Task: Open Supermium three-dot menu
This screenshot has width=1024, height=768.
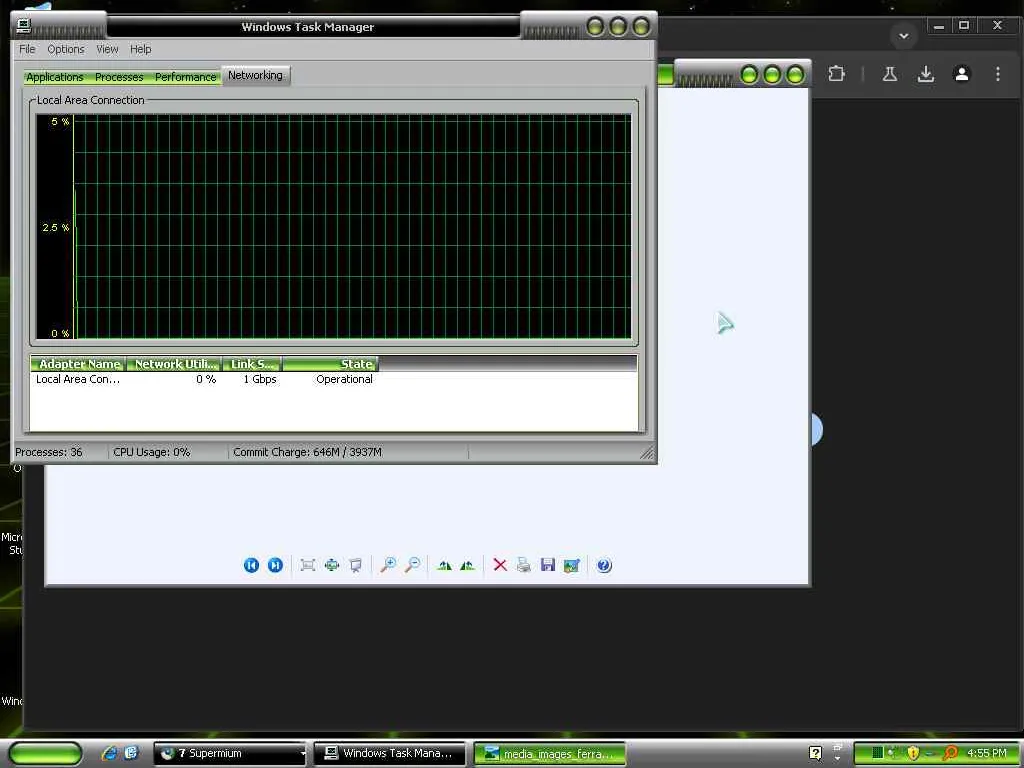Action: click(997, 74)
